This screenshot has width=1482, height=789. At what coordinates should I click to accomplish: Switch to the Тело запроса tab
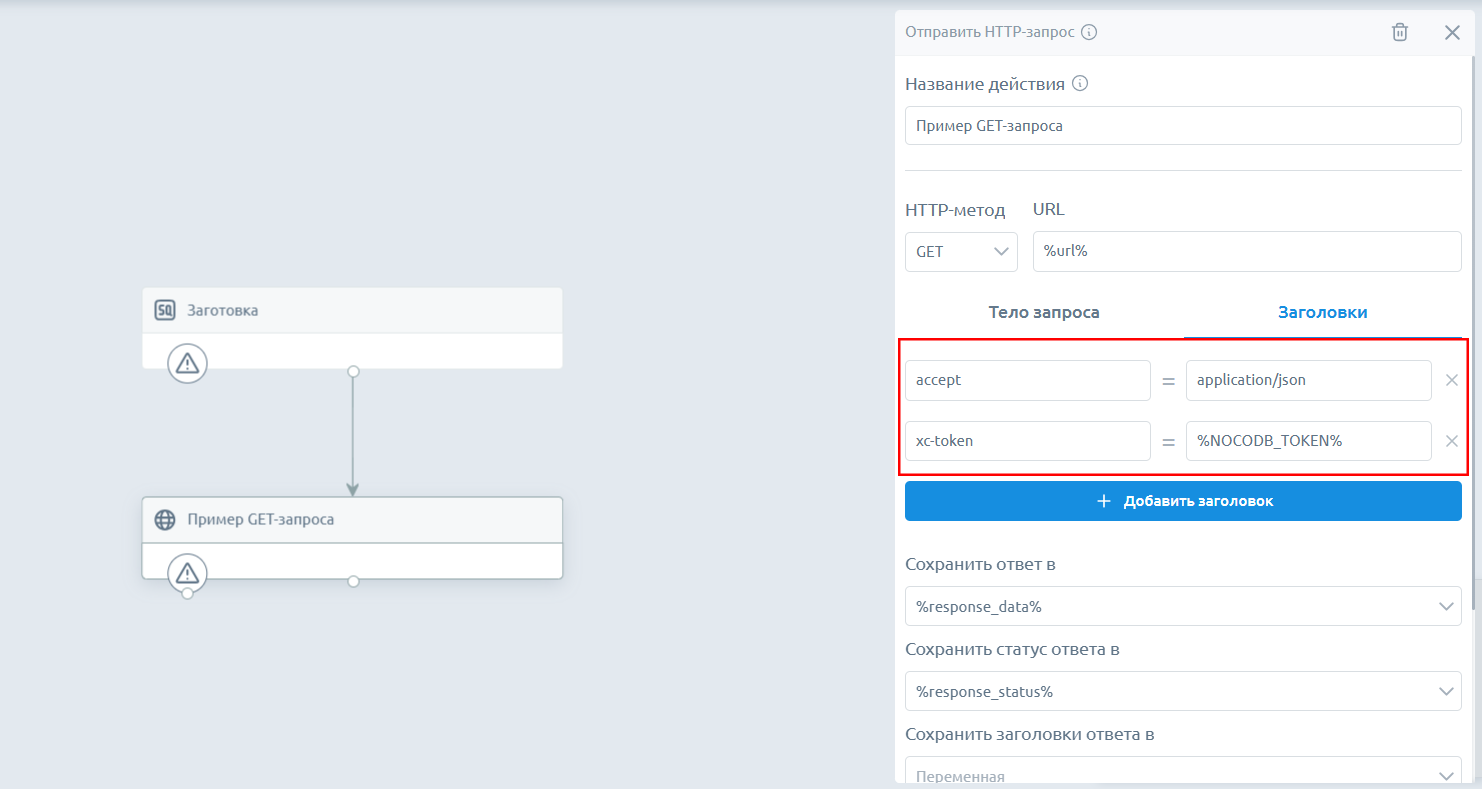click(1044, 312)
